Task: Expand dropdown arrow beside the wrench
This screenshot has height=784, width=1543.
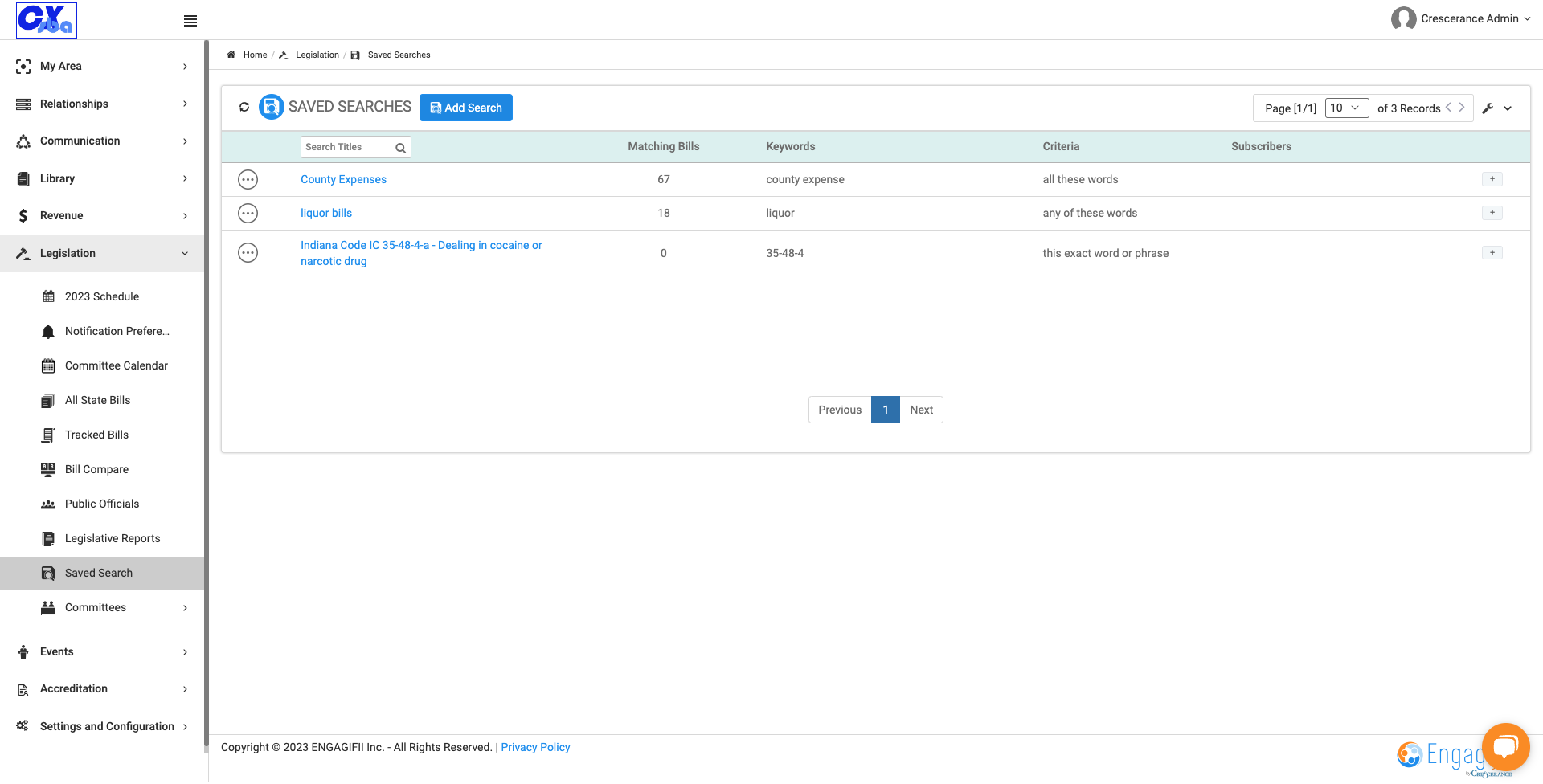Action: click(x=1508, y=108)
